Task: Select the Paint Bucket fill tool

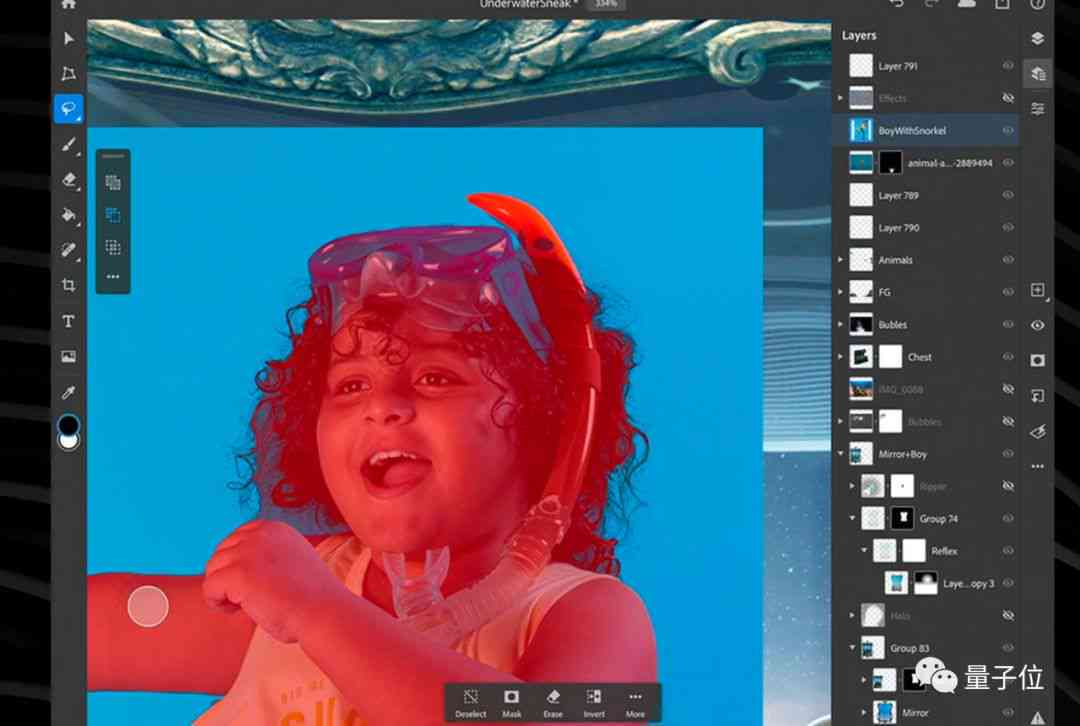Action: [x=68, y=215]
